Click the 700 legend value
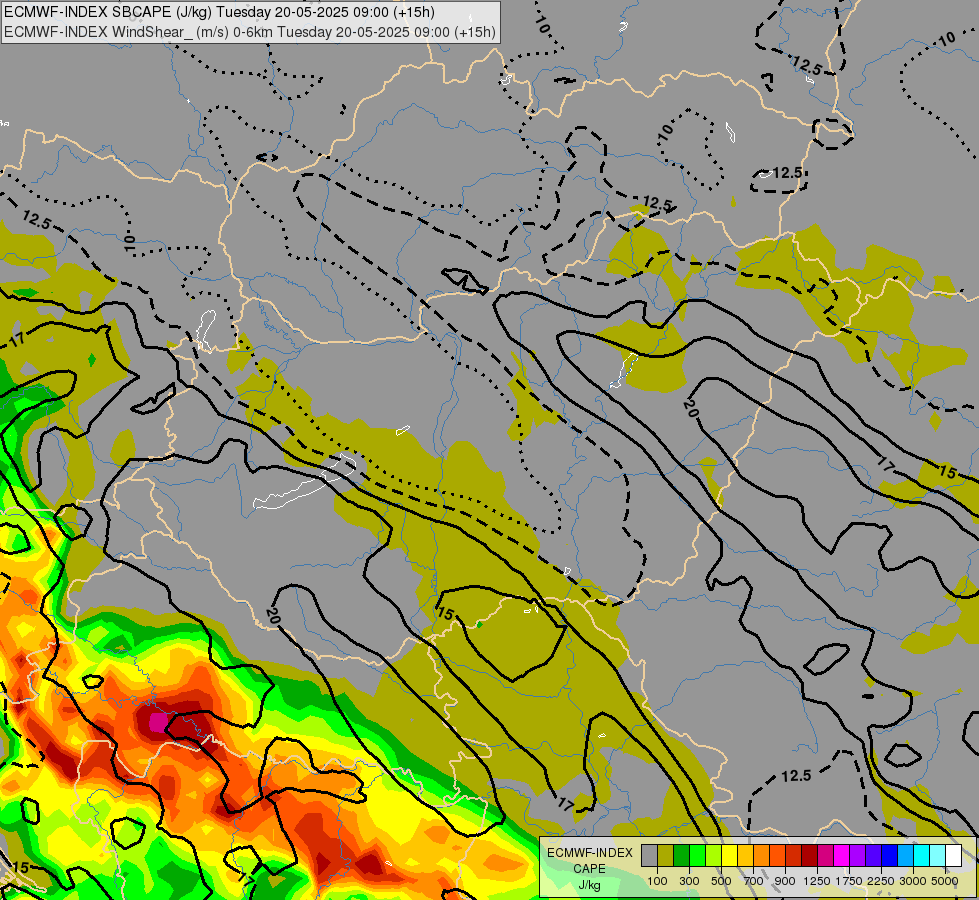This screenshot has height=900, width=979. tap(754, 881)
